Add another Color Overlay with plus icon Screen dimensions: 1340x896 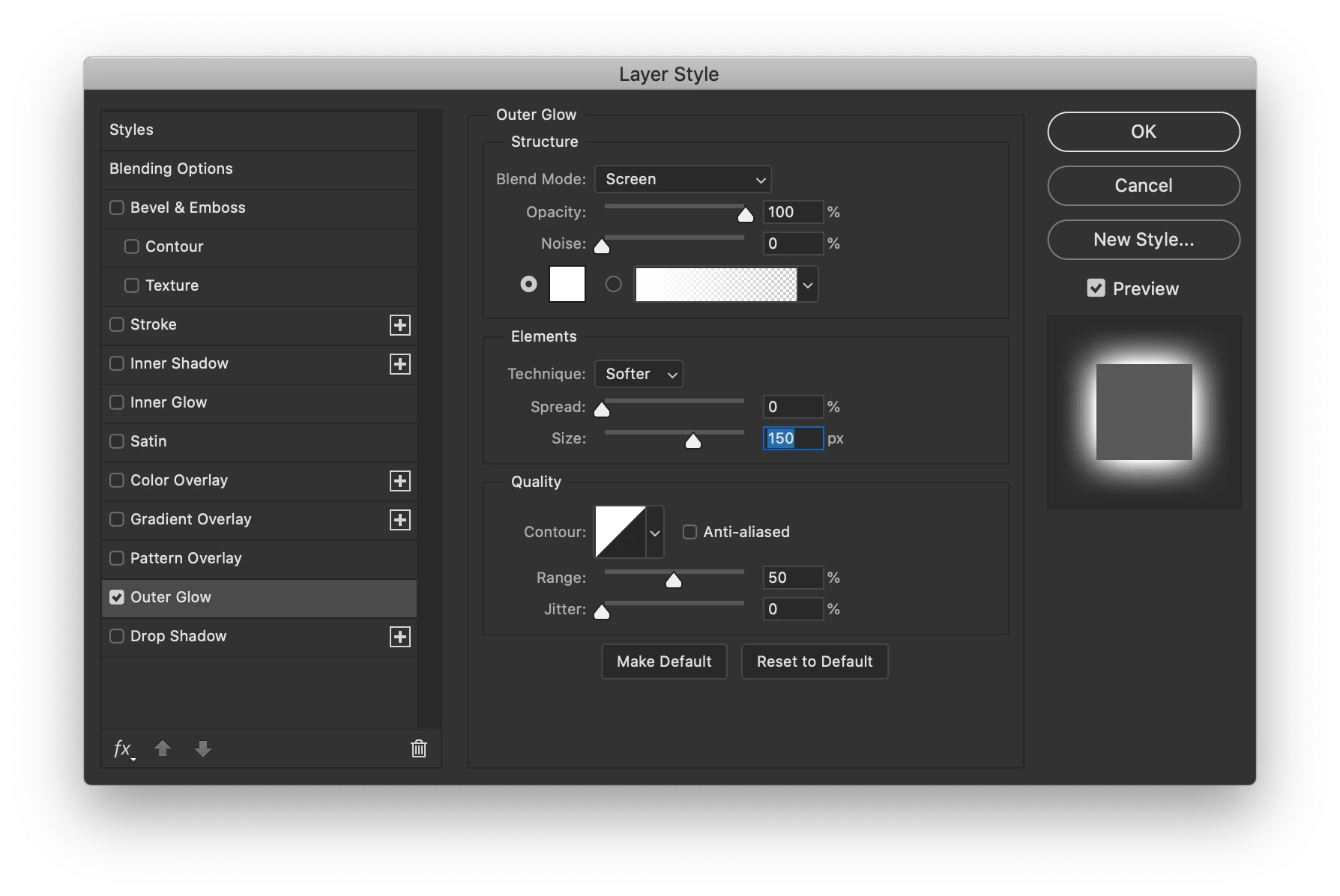(400, 481)
